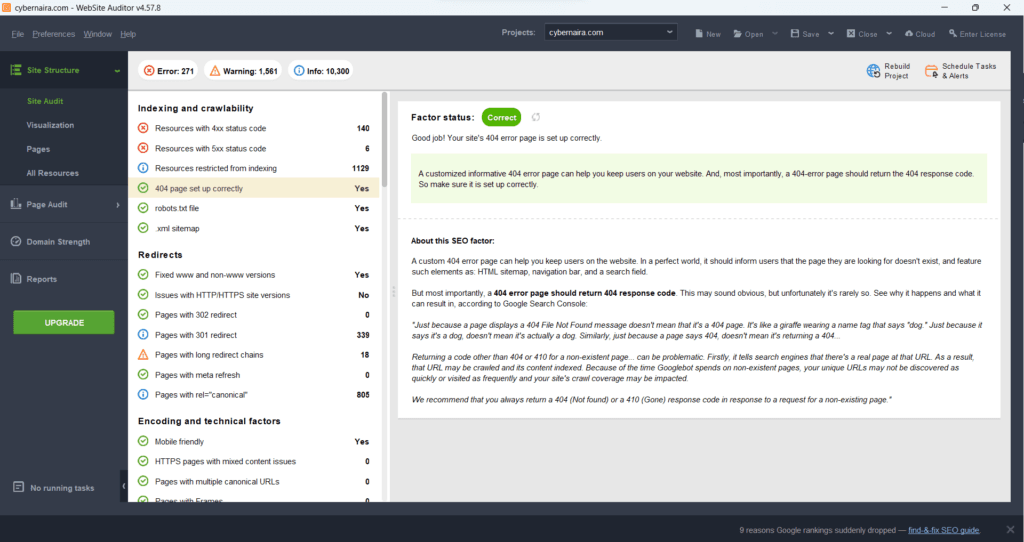Click the green UPGRADE button
Viewport: 1024px width, 542px height.
click(64, 323)
